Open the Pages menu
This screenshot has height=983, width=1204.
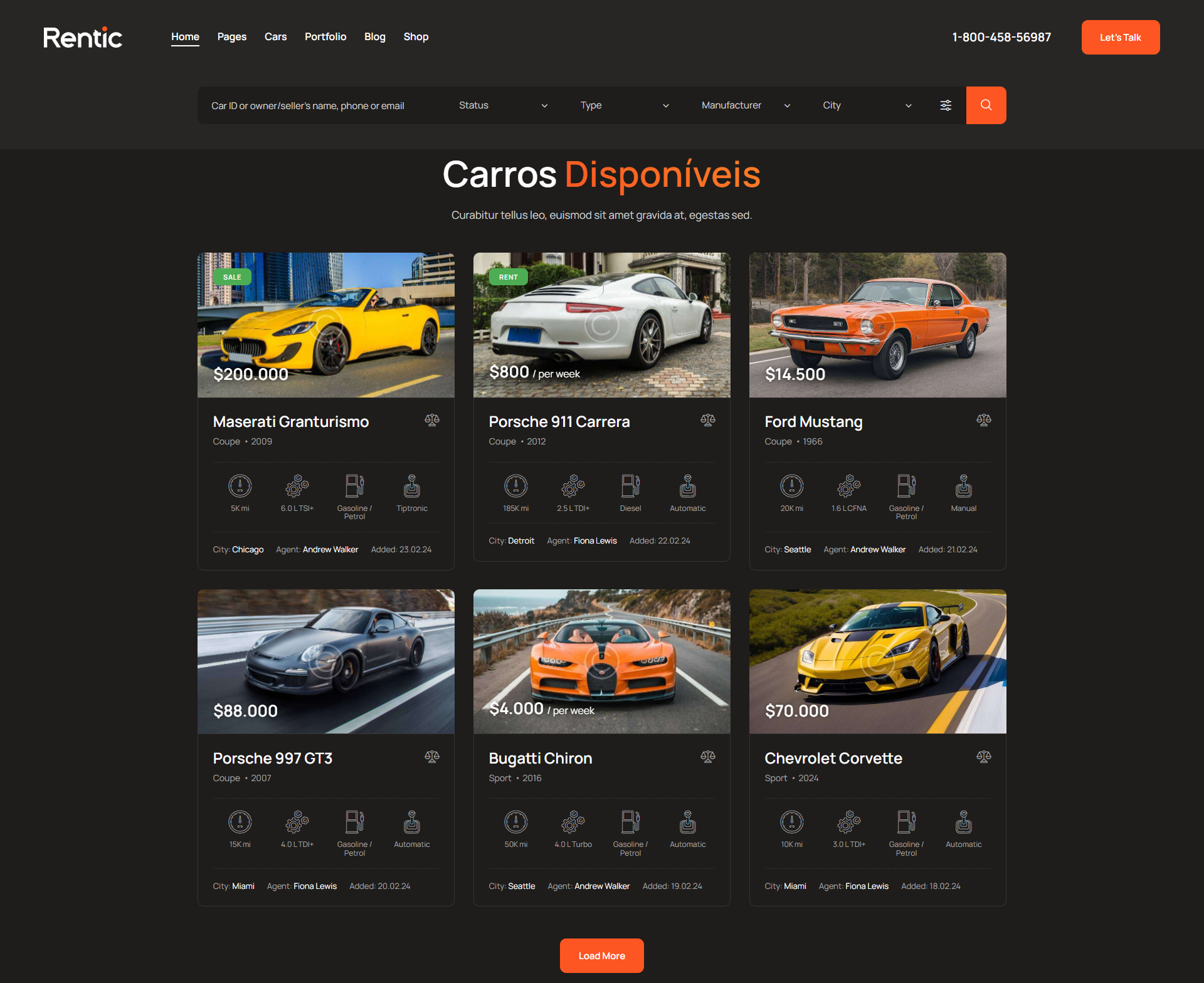pyautogui.click(x=232, y=37)
